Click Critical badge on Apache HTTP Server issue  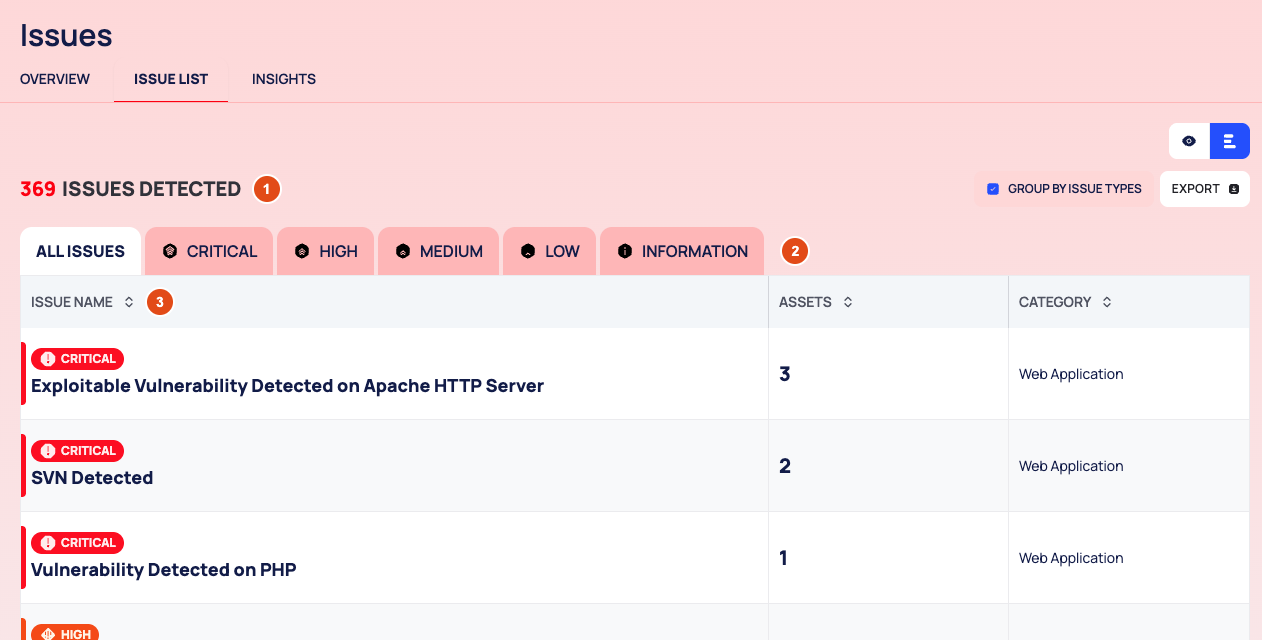(77, 359)
